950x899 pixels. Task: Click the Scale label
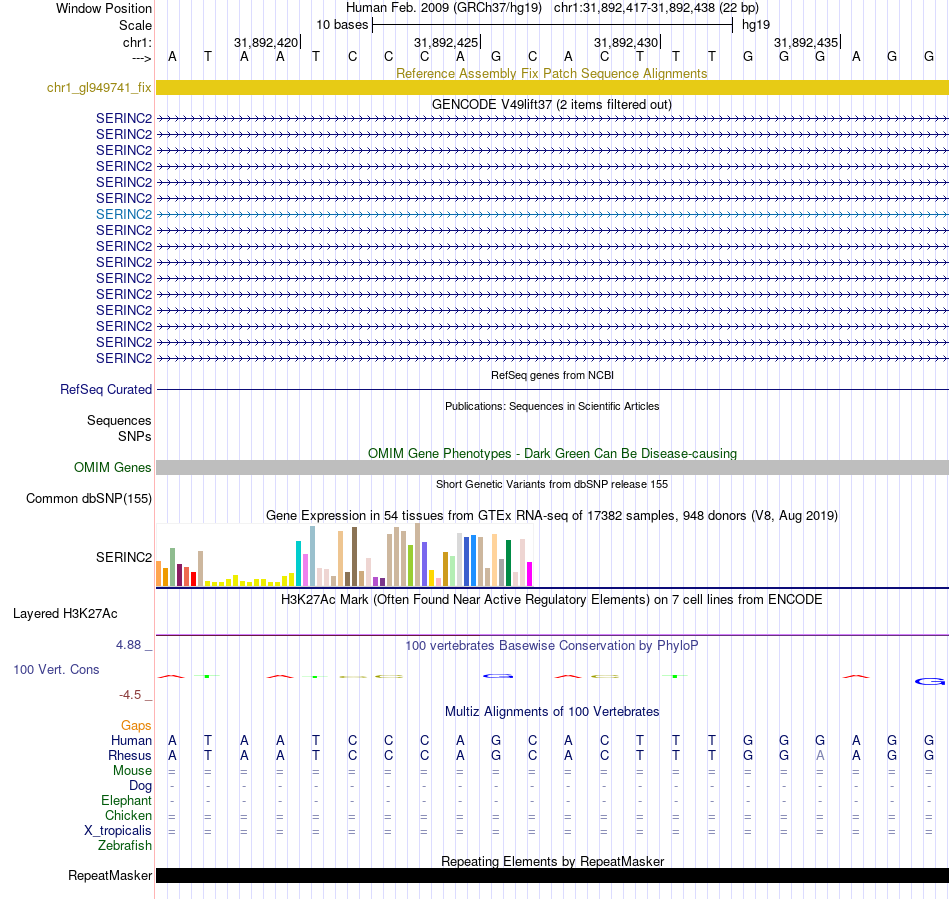[x=135, y=25]
